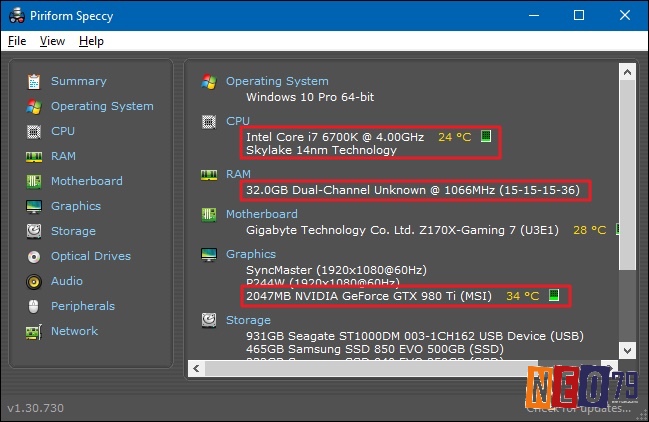Go to CPU section in sidebar

pyautogui.click(x=63, y=131)
